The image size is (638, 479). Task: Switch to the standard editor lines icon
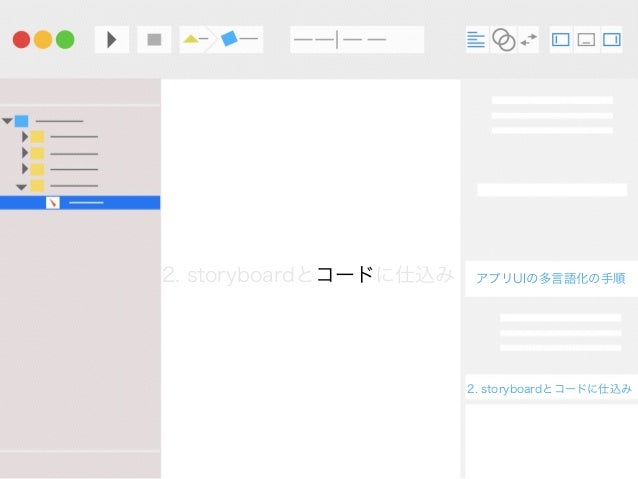[x=476, y=39]
